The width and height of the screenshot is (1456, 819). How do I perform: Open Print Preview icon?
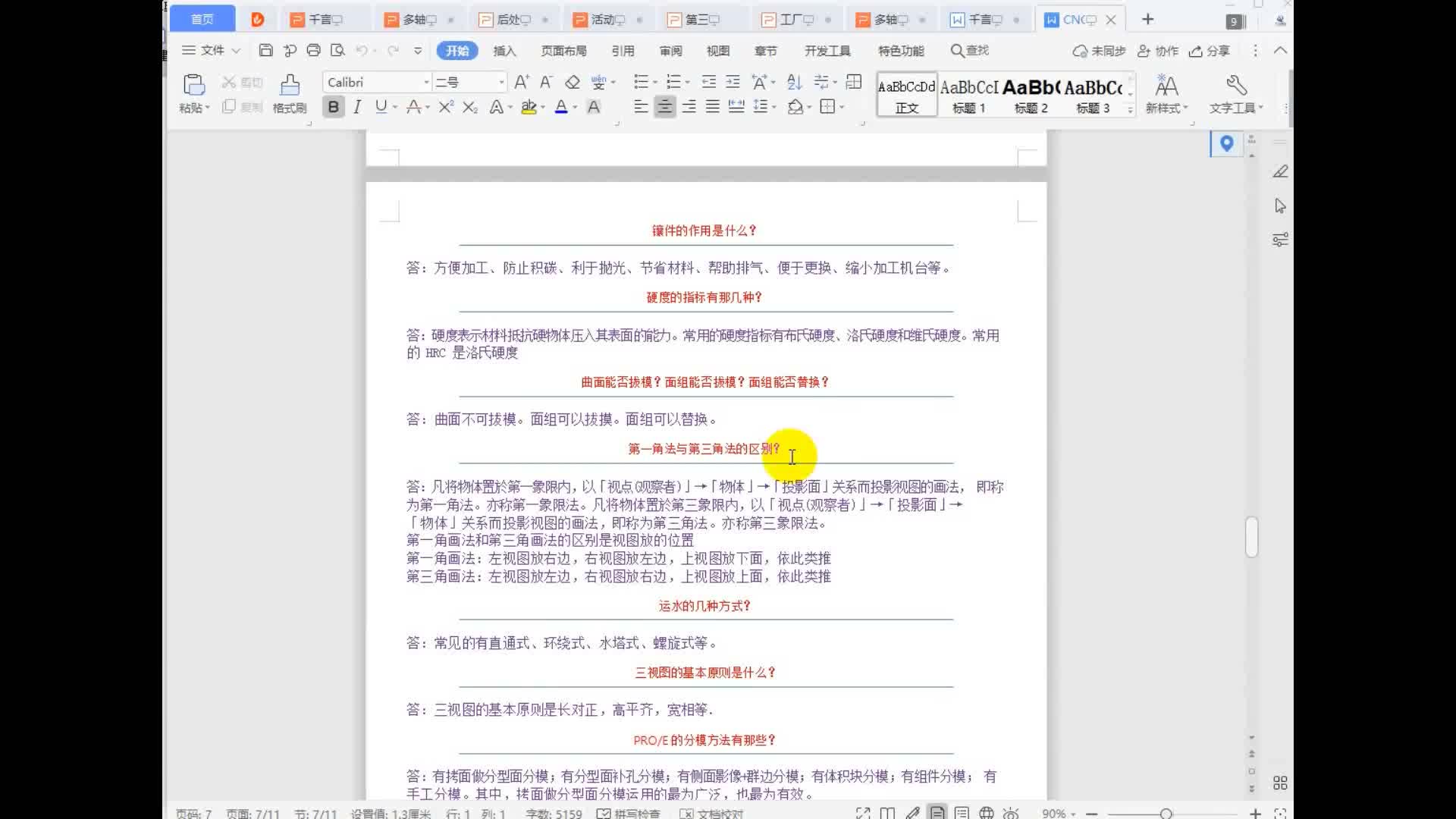click(x=337, y=51)
